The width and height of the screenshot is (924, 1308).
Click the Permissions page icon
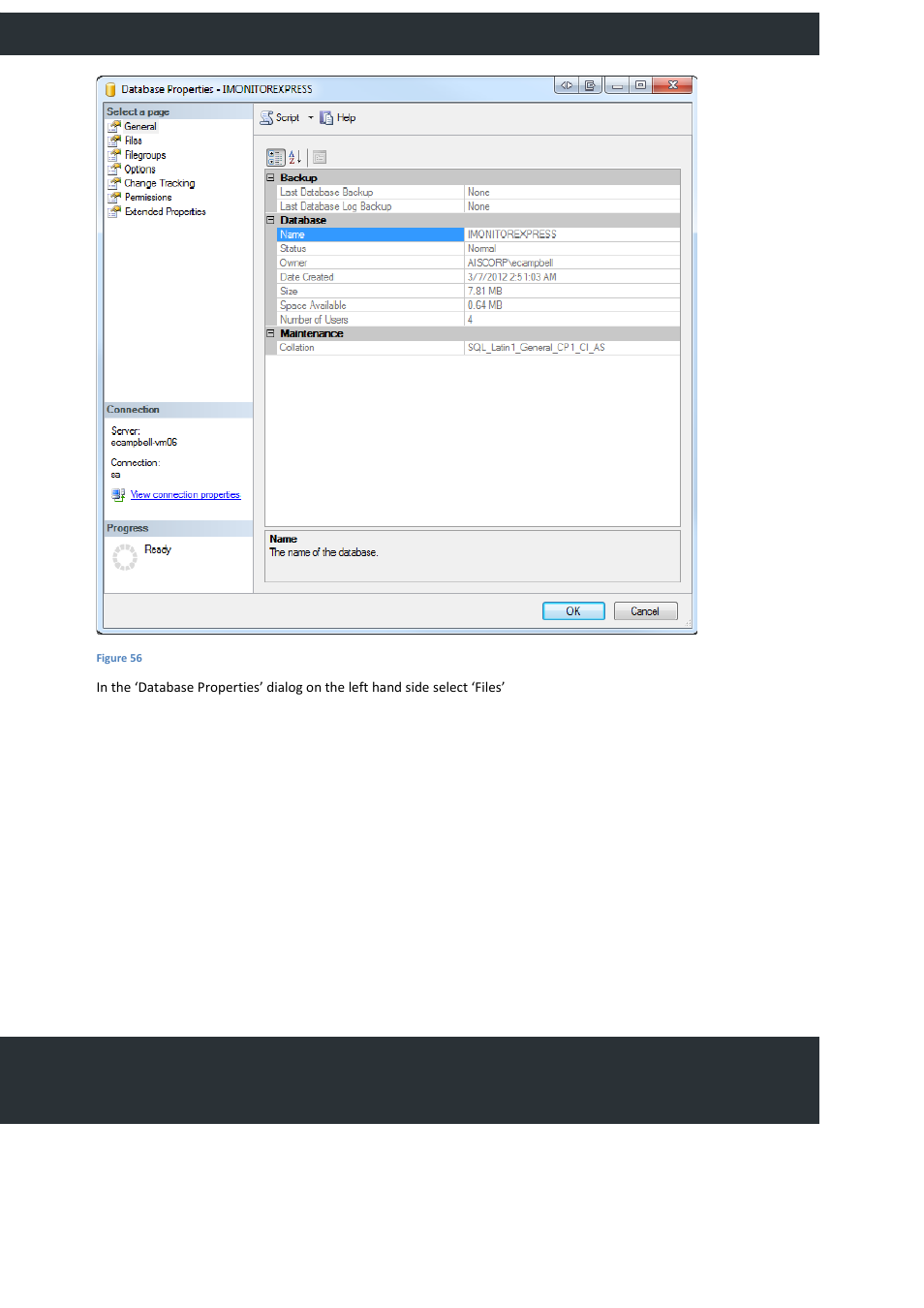pyautogui.click(x=114, y=197)
